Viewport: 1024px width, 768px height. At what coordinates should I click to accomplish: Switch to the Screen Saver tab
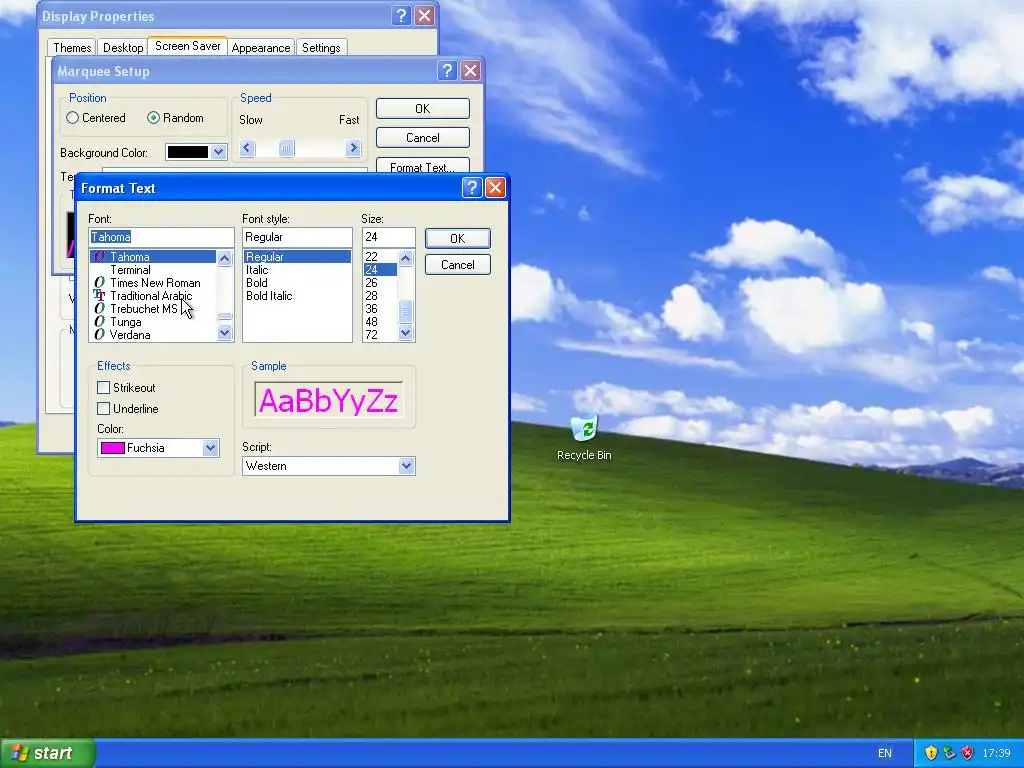point(187,46)
